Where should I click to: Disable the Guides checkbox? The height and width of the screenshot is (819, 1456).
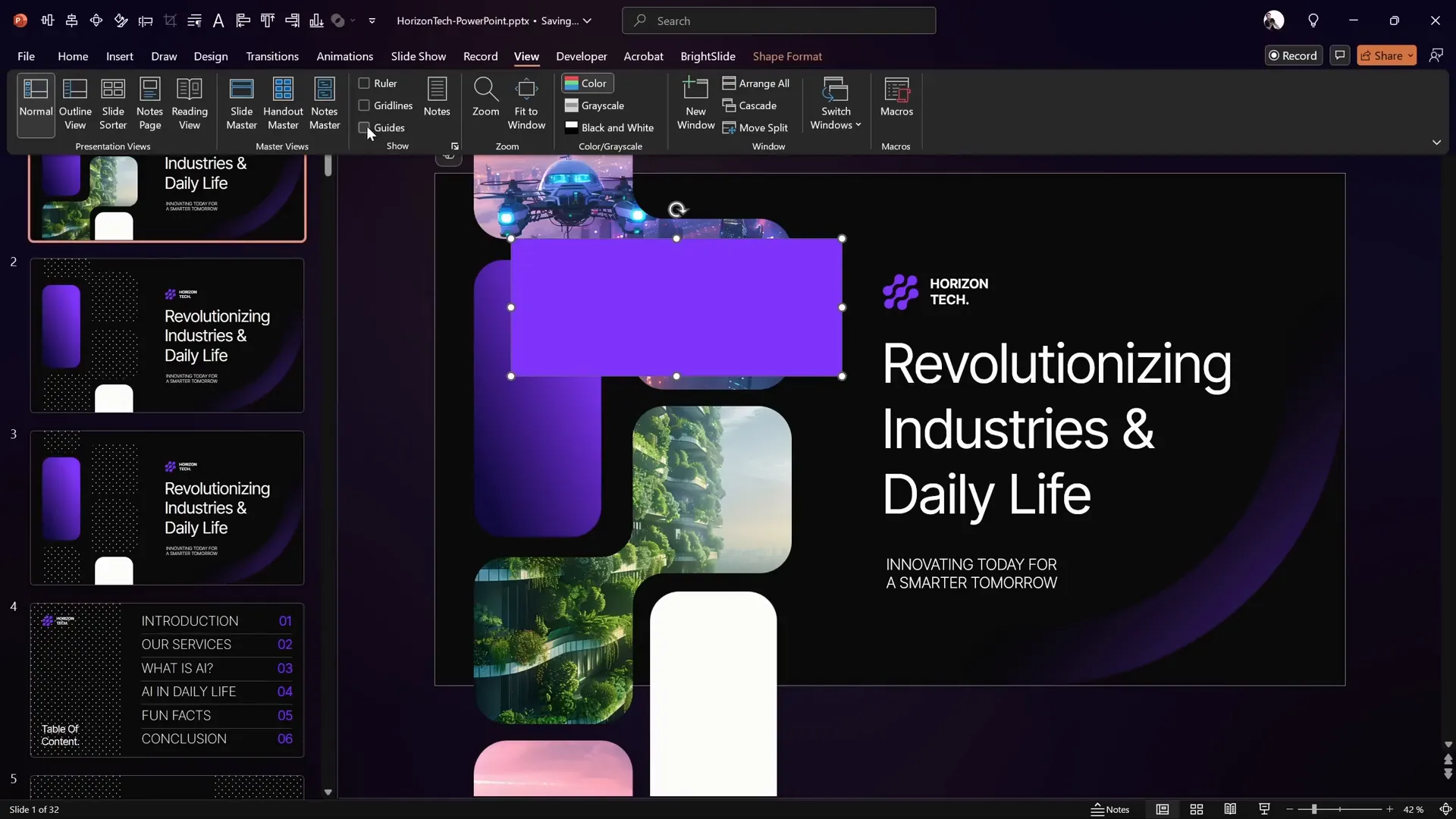[364, 127]
